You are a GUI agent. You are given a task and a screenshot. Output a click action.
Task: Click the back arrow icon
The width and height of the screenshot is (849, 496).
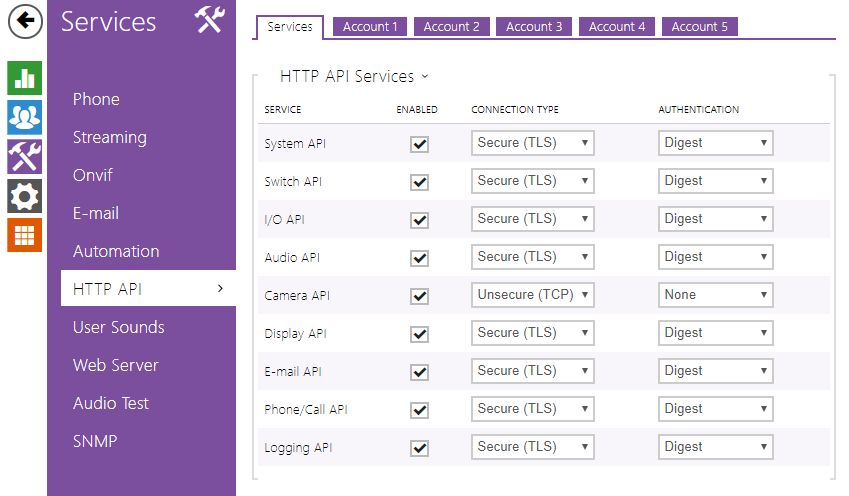[x=24, y=22]
